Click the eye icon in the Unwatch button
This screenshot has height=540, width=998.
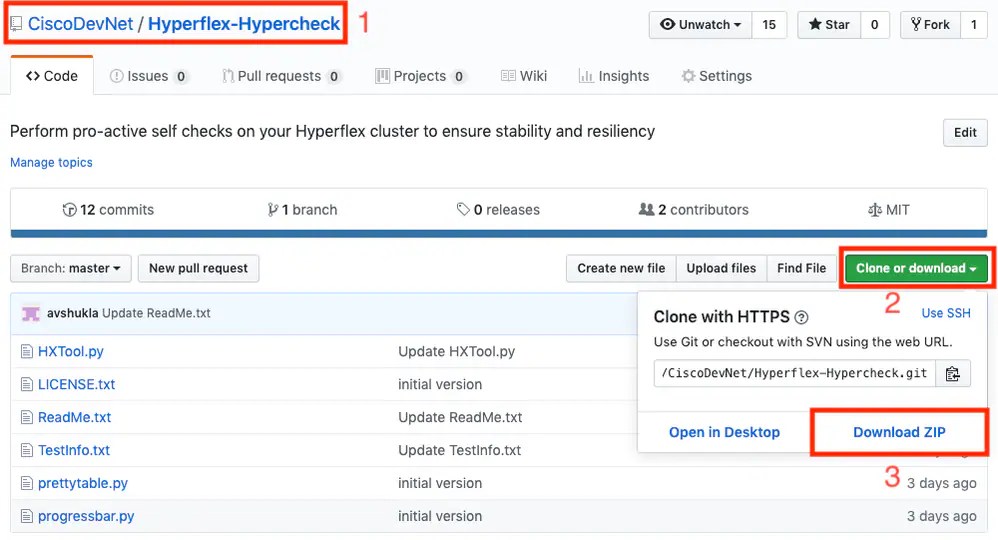pos(667,24)
